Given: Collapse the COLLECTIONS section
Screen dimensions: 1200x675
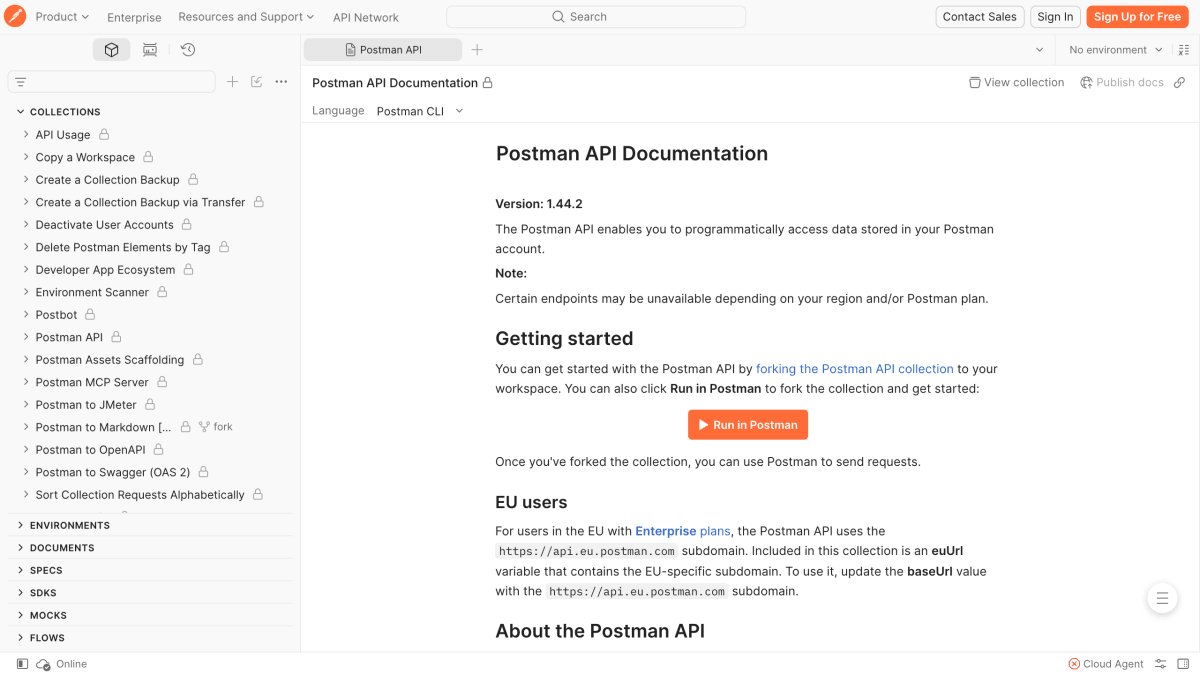Looking at the screenshot, I should click(20, 112).
